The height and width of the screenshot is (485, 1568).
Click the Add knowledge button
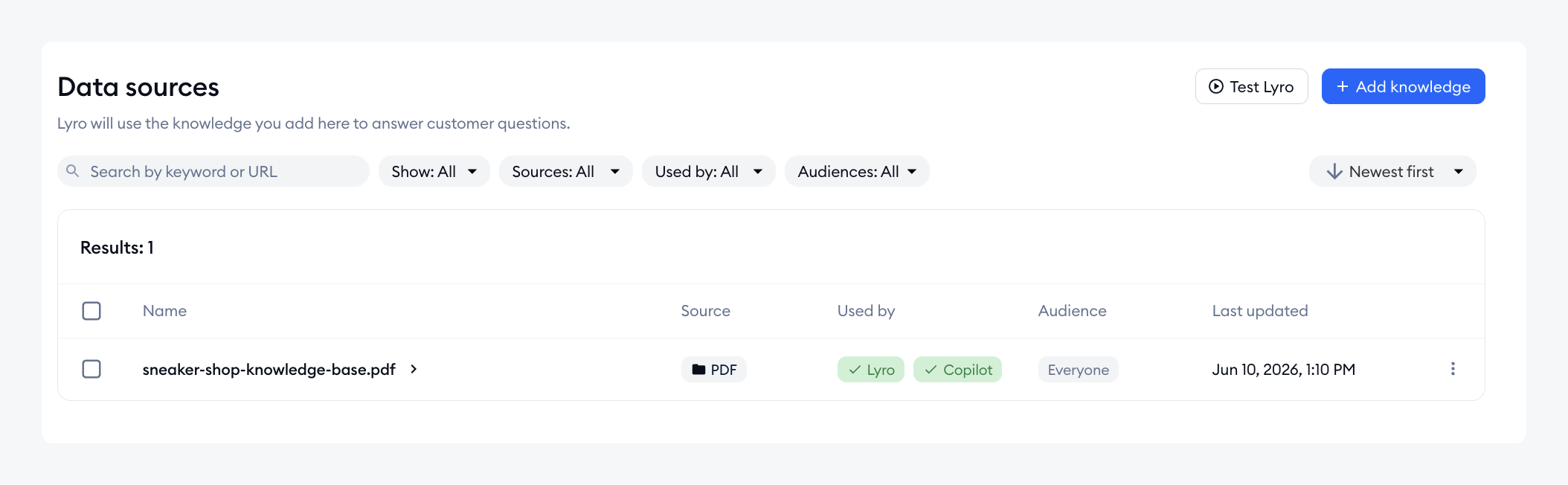[x=1404, y=86]
